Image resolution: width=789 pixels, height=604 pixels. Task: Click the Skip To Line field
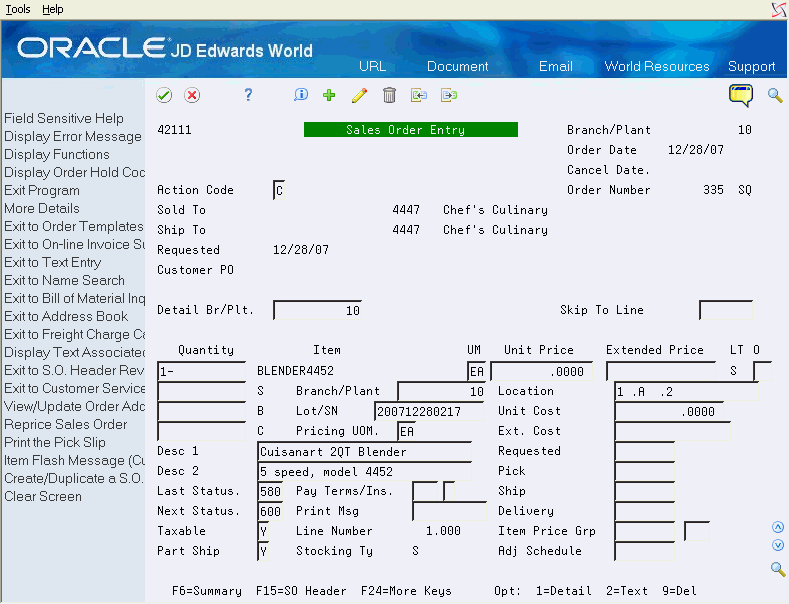726,311
